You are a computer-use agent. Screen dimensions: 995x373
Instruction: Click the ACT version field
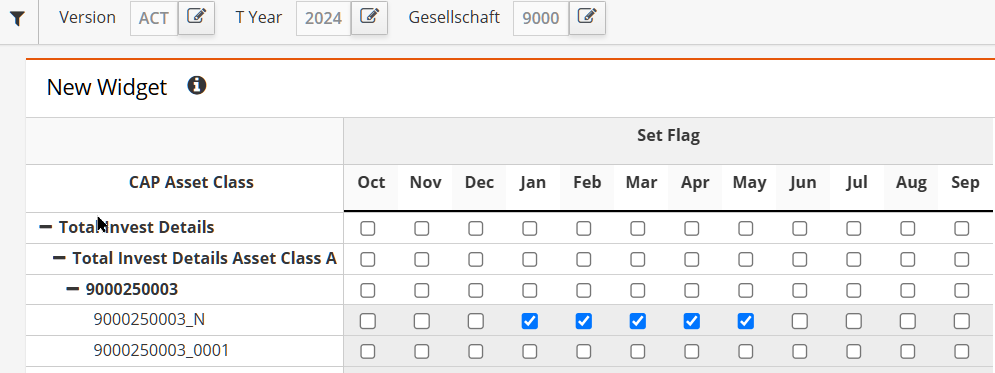tap(154, 18)
